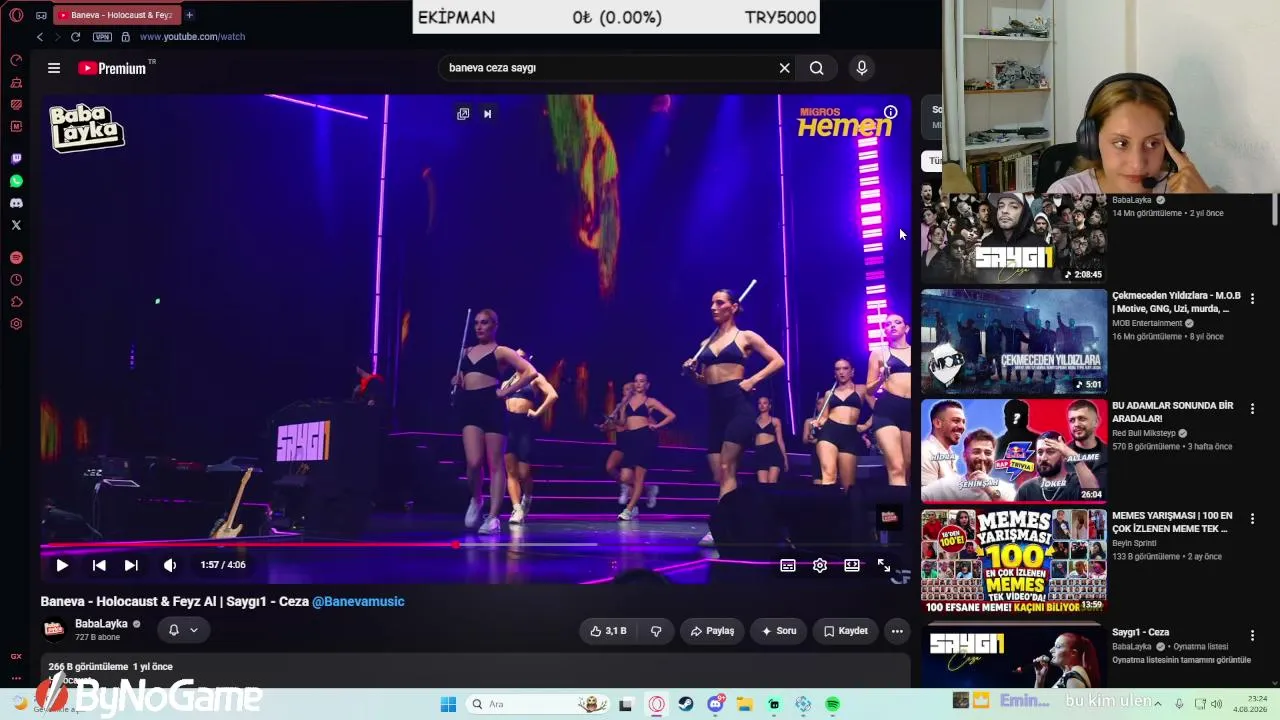Screen dimensions: 1280x720
Task: Open the BabaLayka channel avatar
Action: click(x=54, y=629)
